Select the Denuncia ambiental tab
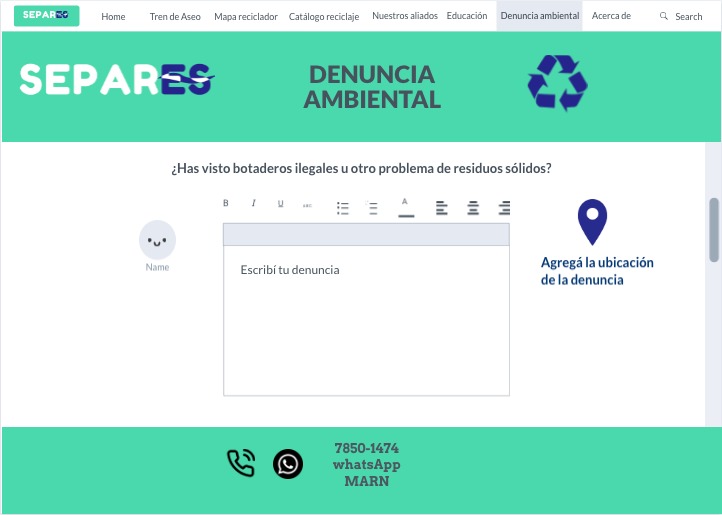This screenshot has height=515, width=722. point(540,16)
